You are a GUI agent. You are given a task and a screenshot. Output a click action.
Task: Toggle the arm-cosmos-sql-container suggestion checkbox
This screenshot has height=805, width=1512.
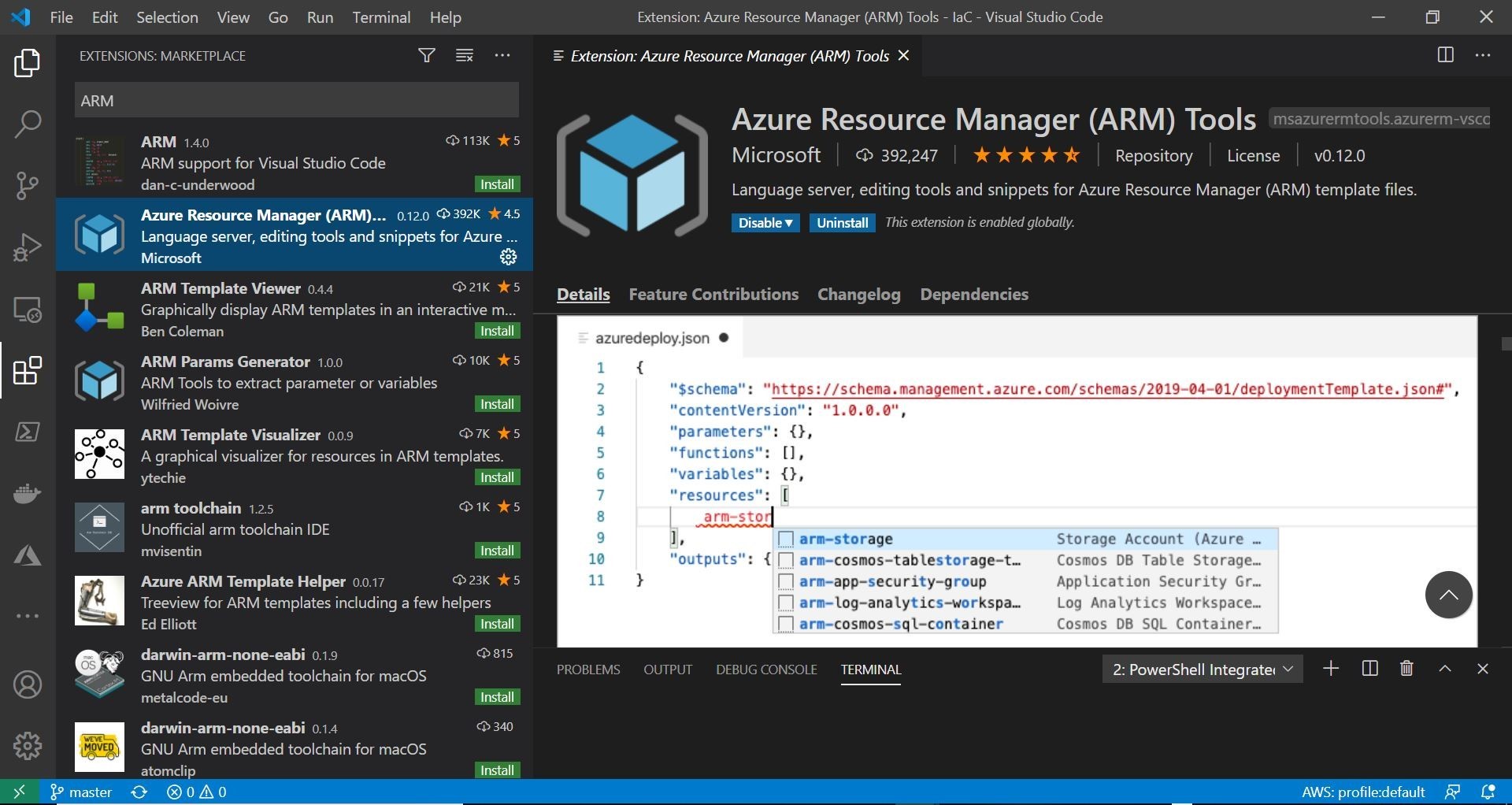click(x=785, y=625)
